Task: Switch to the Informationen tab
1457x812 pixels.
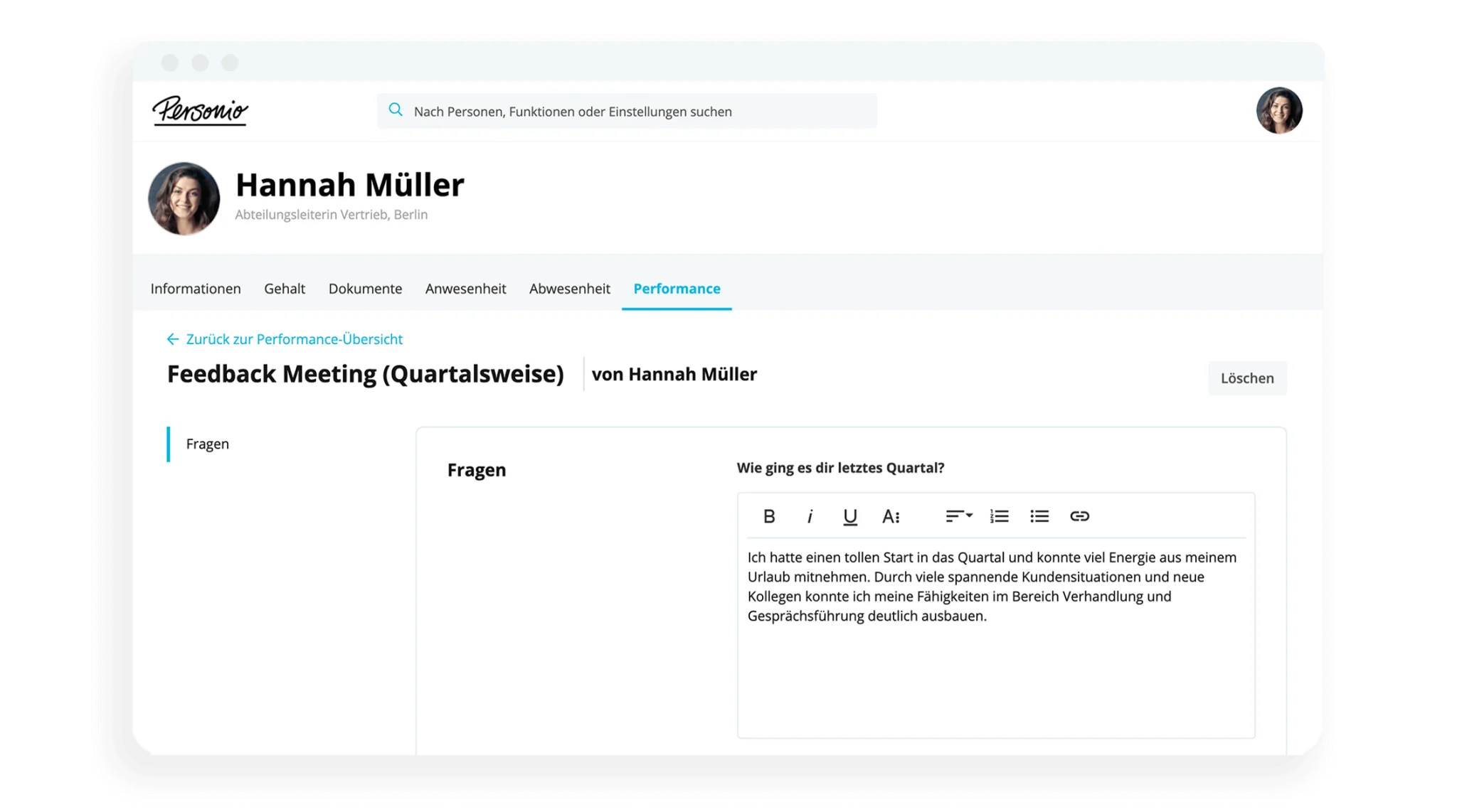Action: pos(195,288)
